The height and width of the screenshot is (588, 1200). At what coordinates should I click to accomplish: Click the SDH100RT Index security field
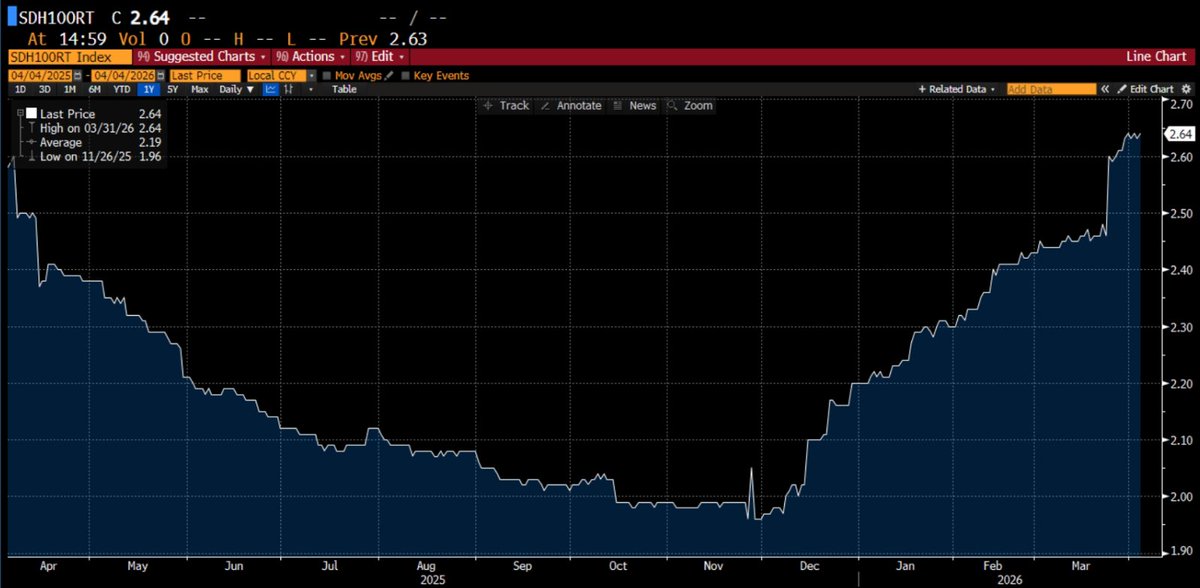click(70, 57)
